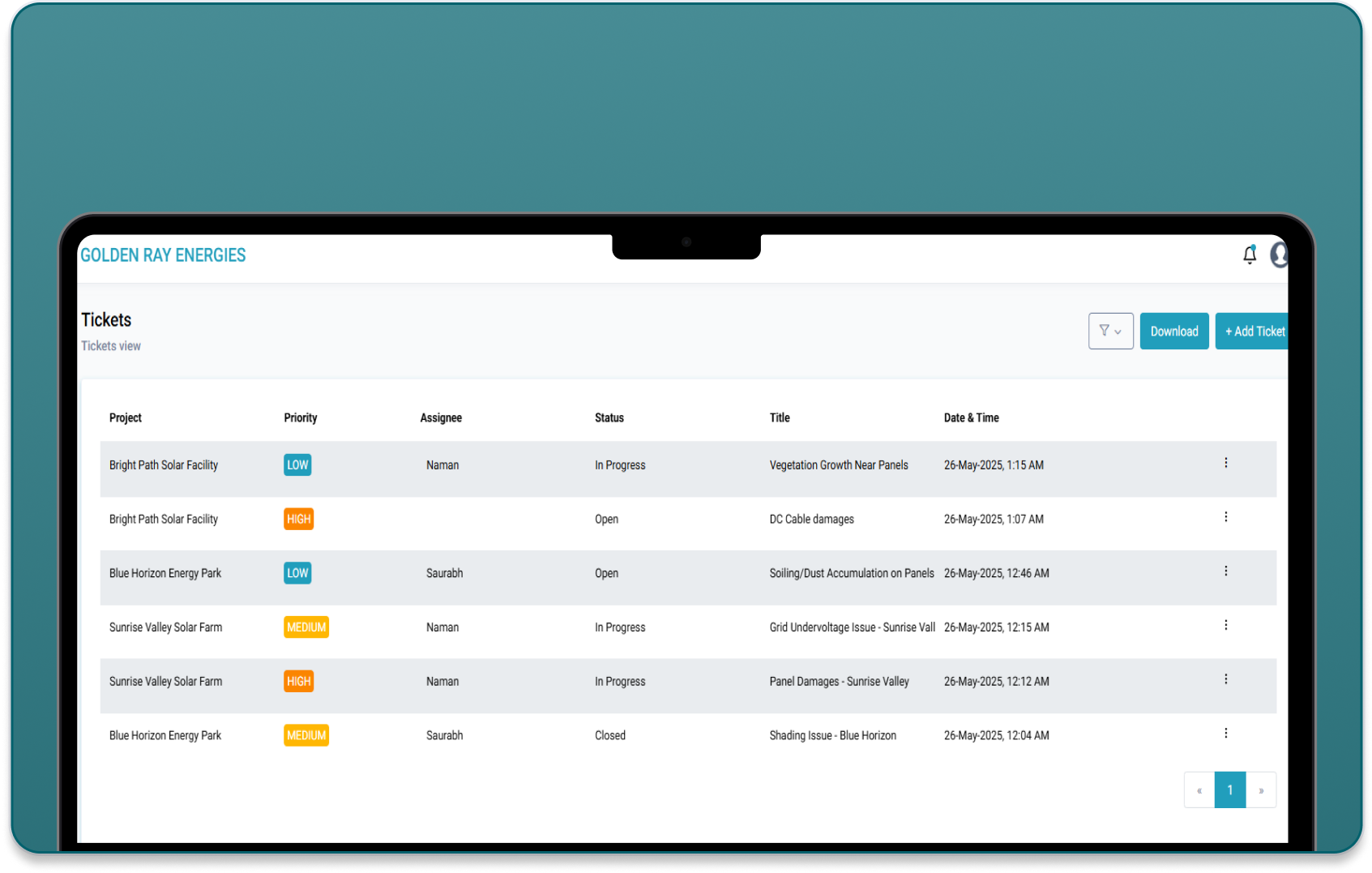The image size is (1372, 873).
Task: Click the Priority column header
Action: [x=300, y=417]
